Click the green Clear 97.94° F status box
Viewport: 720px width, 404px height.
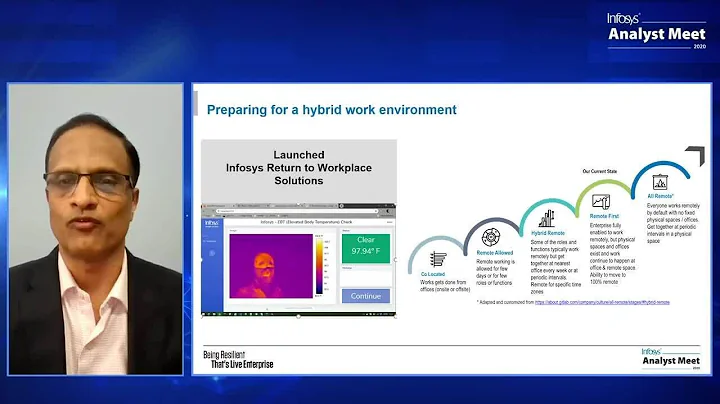click(366, 248)
